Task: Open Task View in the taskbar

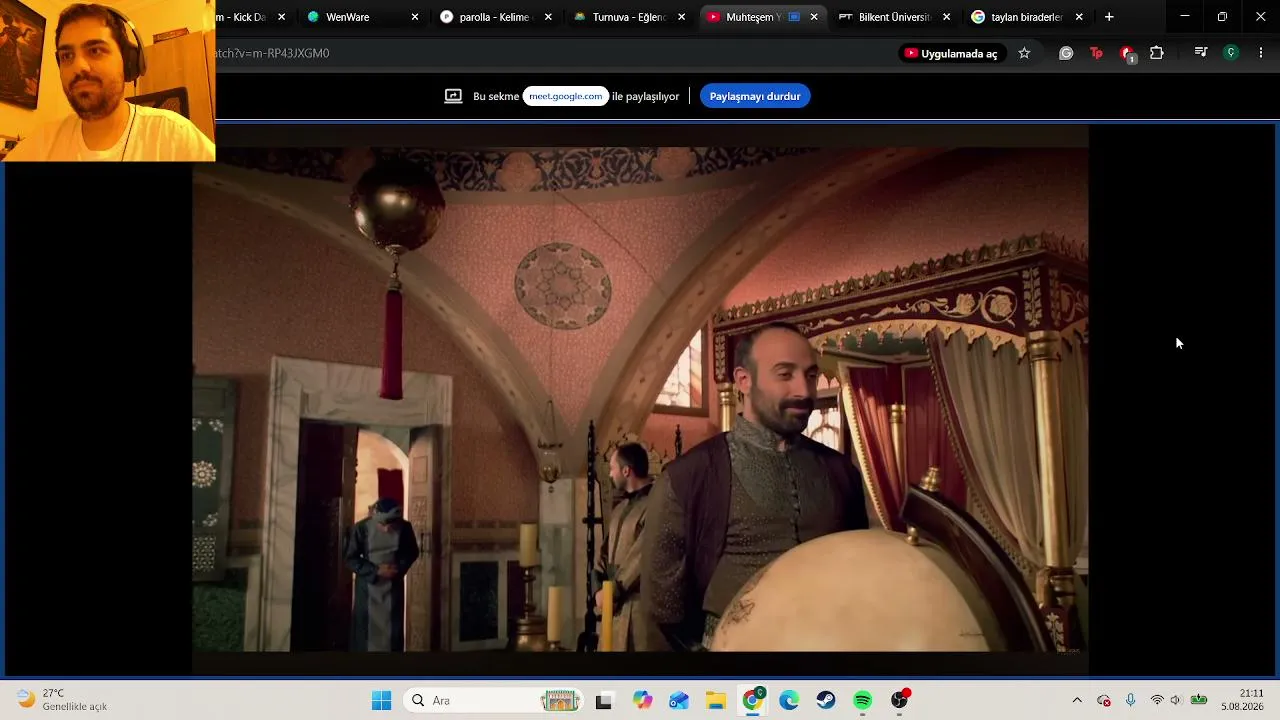Action: point(603,701)
